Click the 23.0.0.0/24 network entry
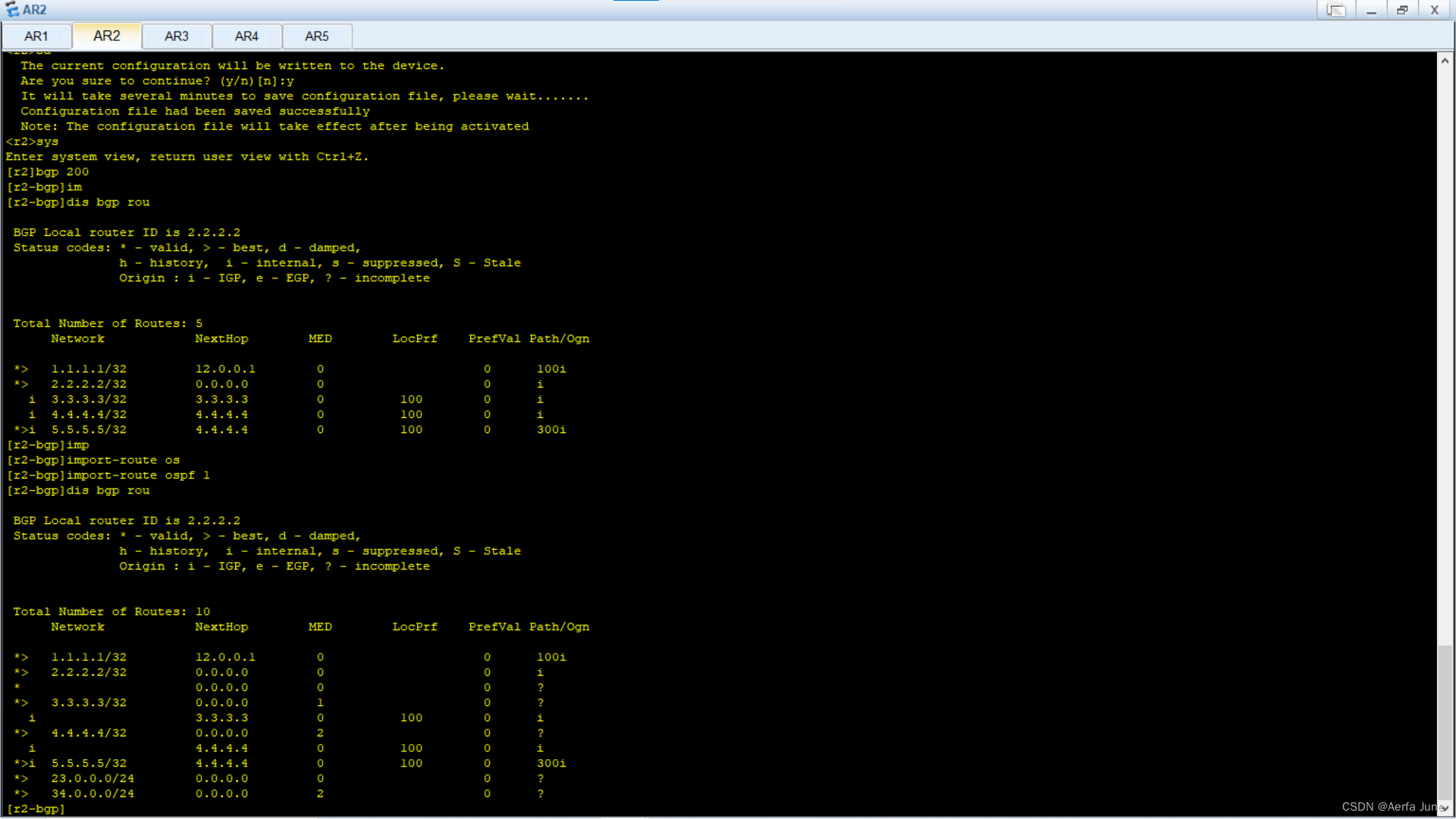The image size is (1456, 819). coord(93,779)
